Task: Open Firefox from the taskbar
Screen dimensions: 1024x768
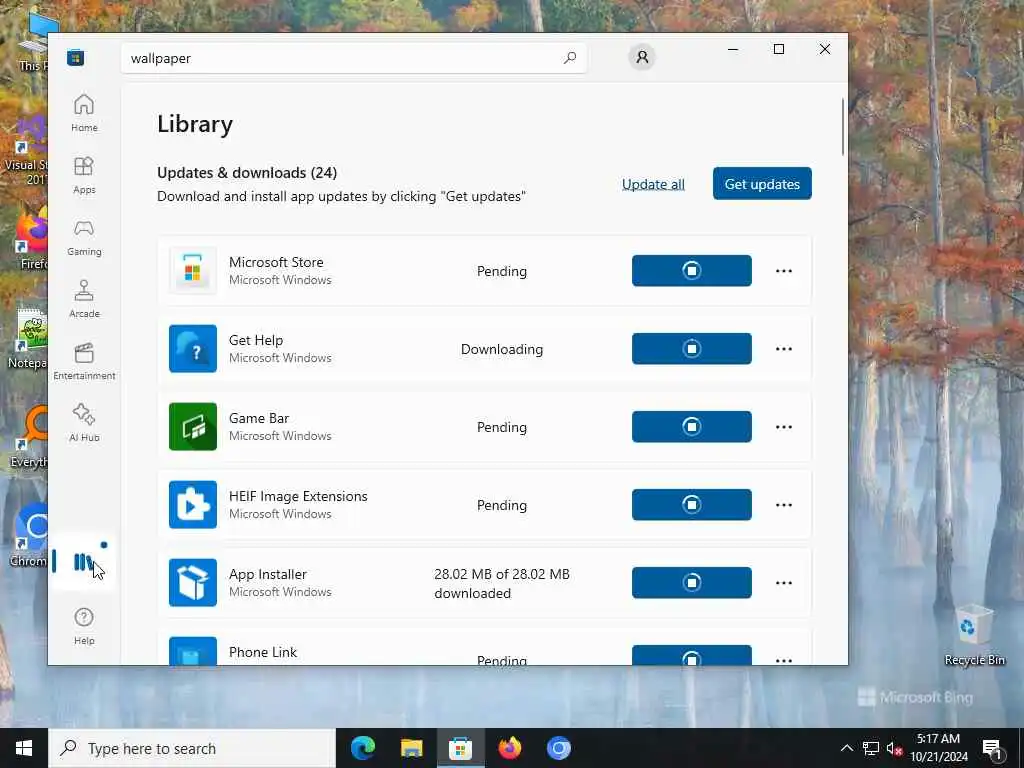Action: (x=509, y=748)
